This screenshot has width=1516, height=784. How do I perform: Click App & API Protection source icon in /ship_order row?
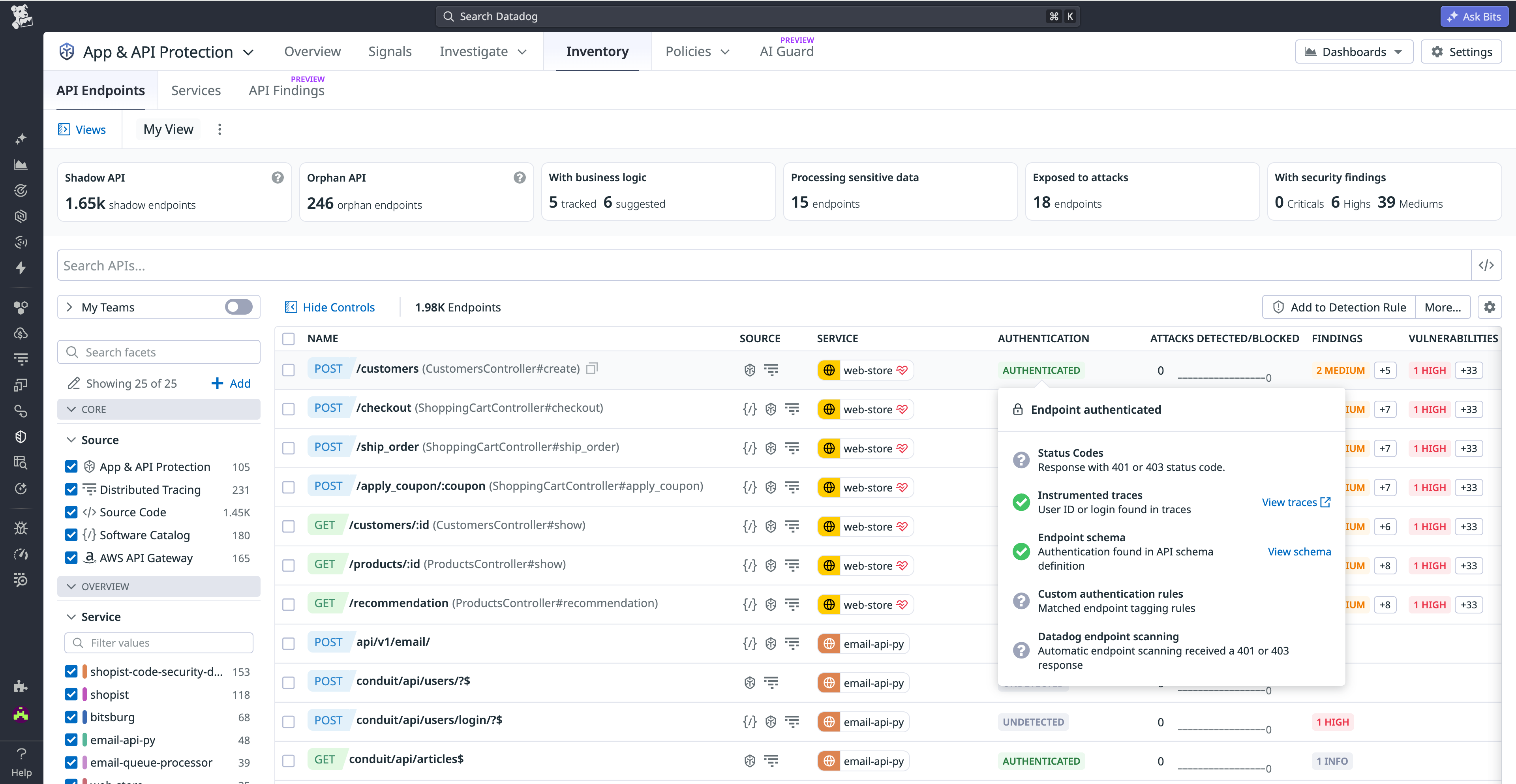coord(771,448)
